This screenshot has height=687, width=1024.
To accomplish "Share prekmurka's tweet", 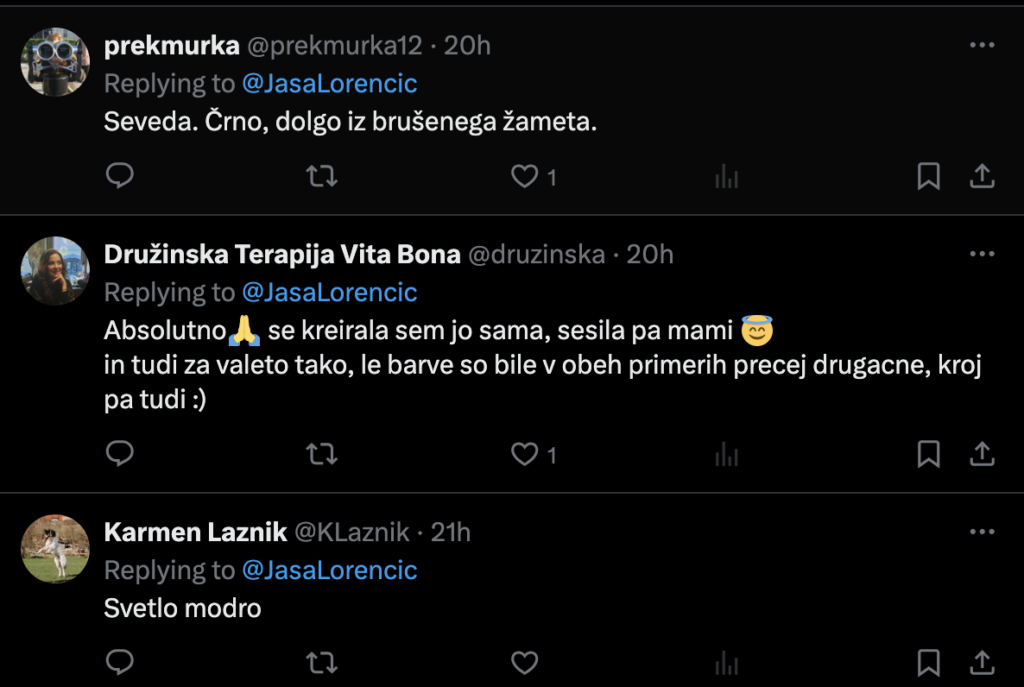I will [x=982, y=177].
